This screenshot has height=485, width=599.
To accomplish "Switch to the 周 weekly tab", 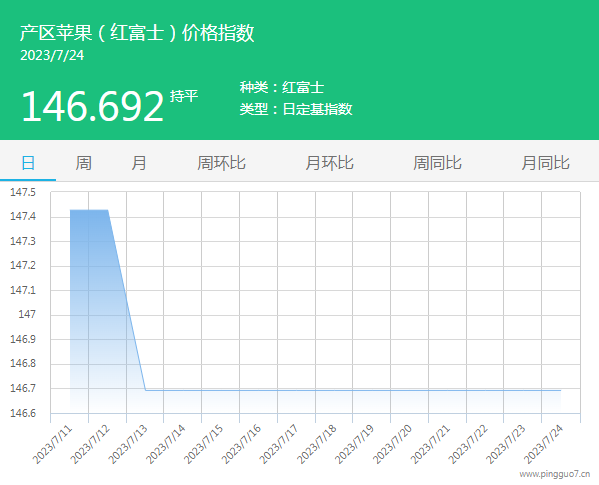I will pyautogui.click(x=83, y=163).
